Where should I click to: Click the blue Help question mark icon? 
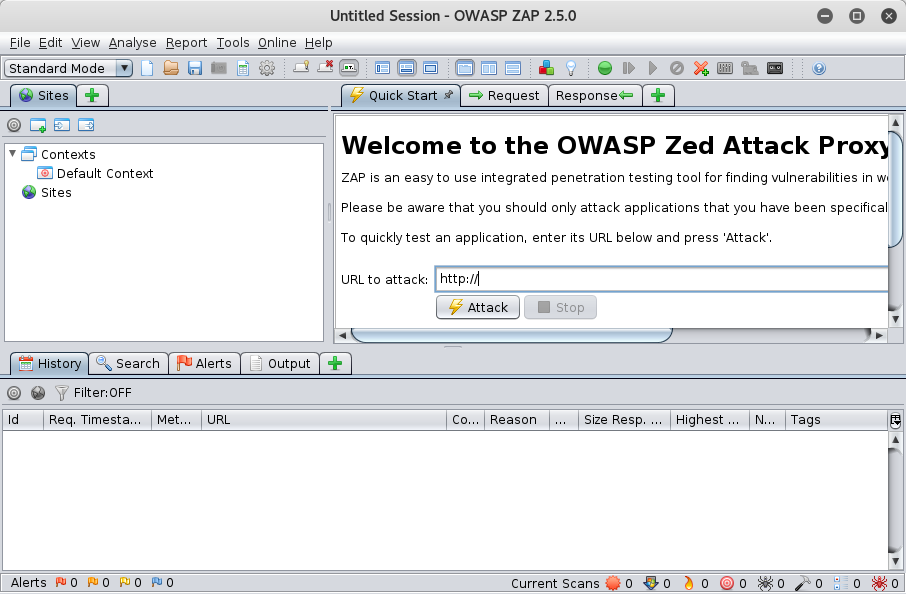[819, 68]
